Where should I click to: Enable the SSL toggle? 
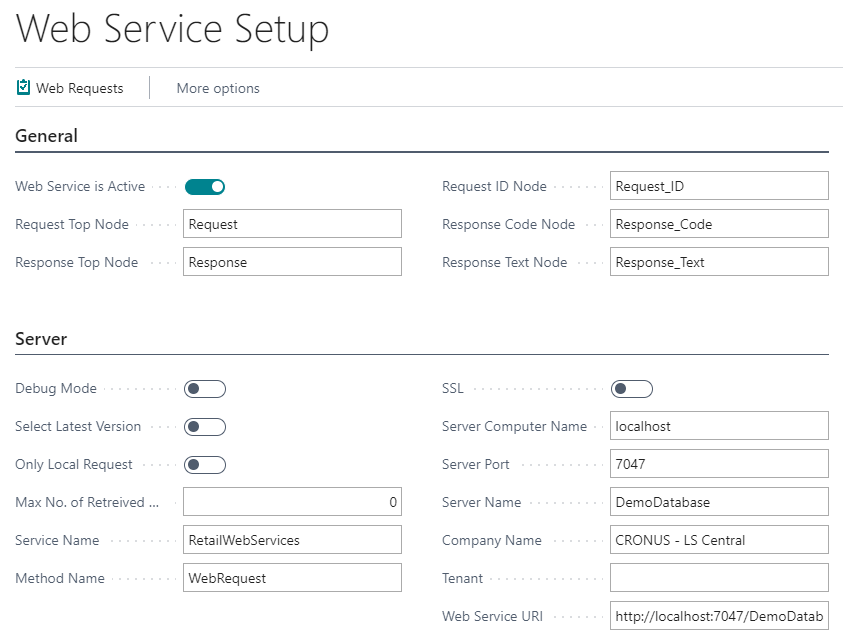(x=632, y=389)
